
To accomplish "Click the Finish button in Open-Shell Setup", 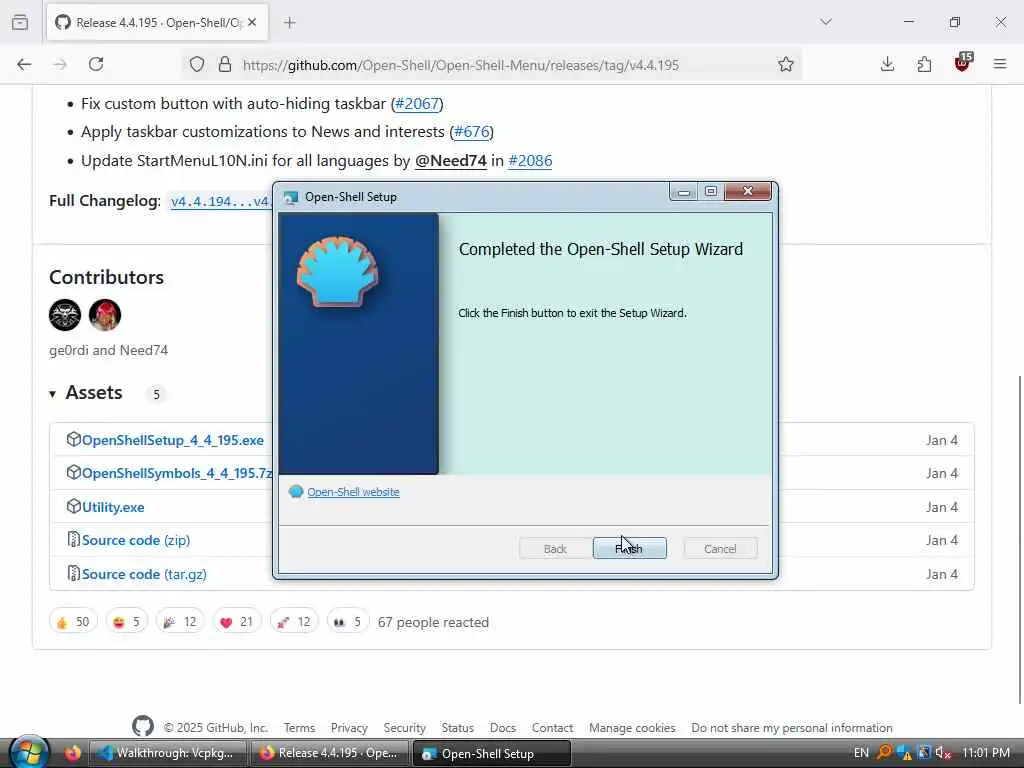I will click(x=630, y=548).
